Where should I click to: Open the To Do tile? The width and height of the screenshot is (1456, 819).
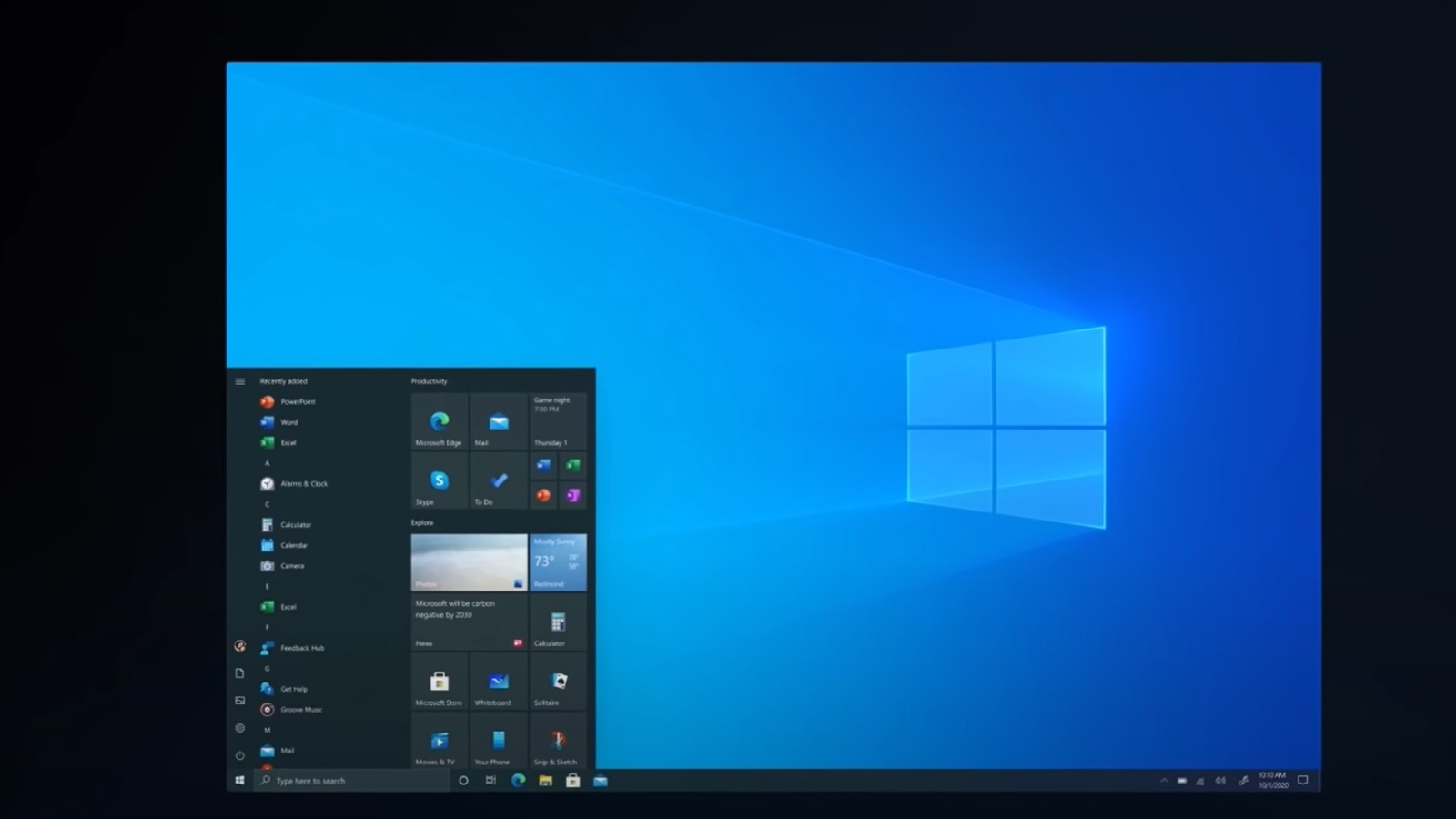pyautogui.click(x=499, y=480)
